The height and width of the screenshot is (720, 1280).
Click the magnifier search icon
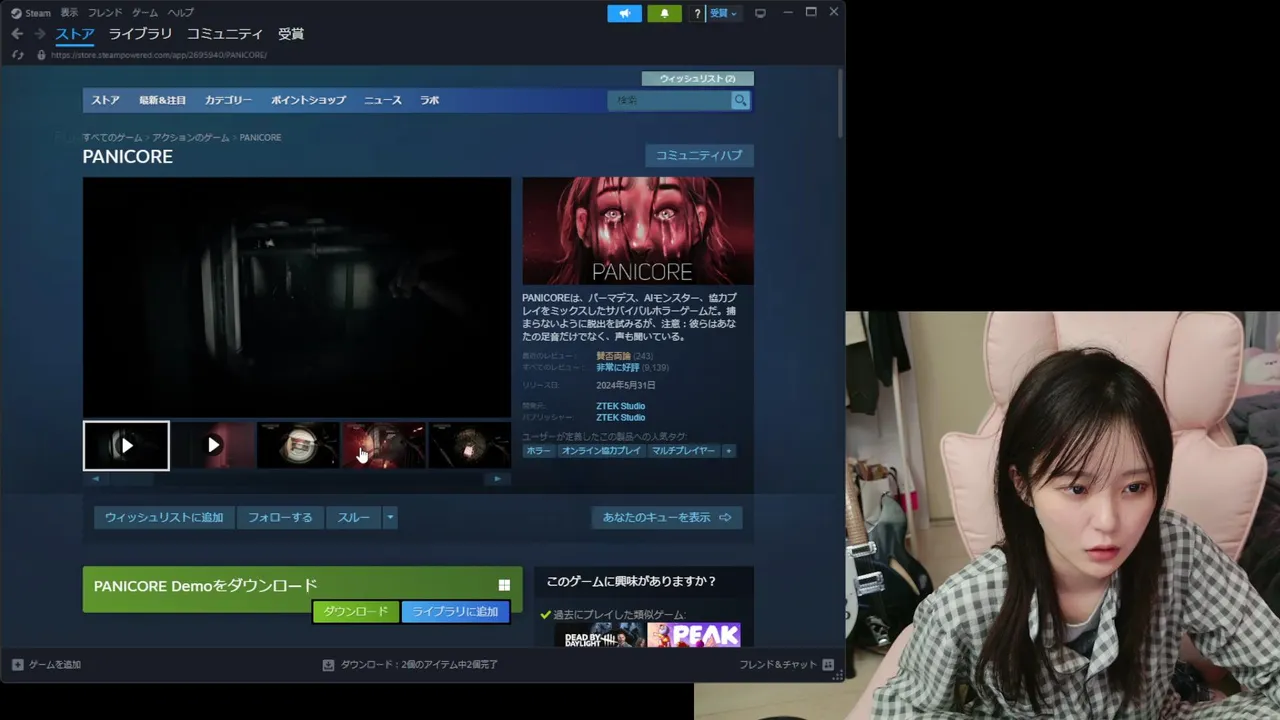(x=740, y=100)
